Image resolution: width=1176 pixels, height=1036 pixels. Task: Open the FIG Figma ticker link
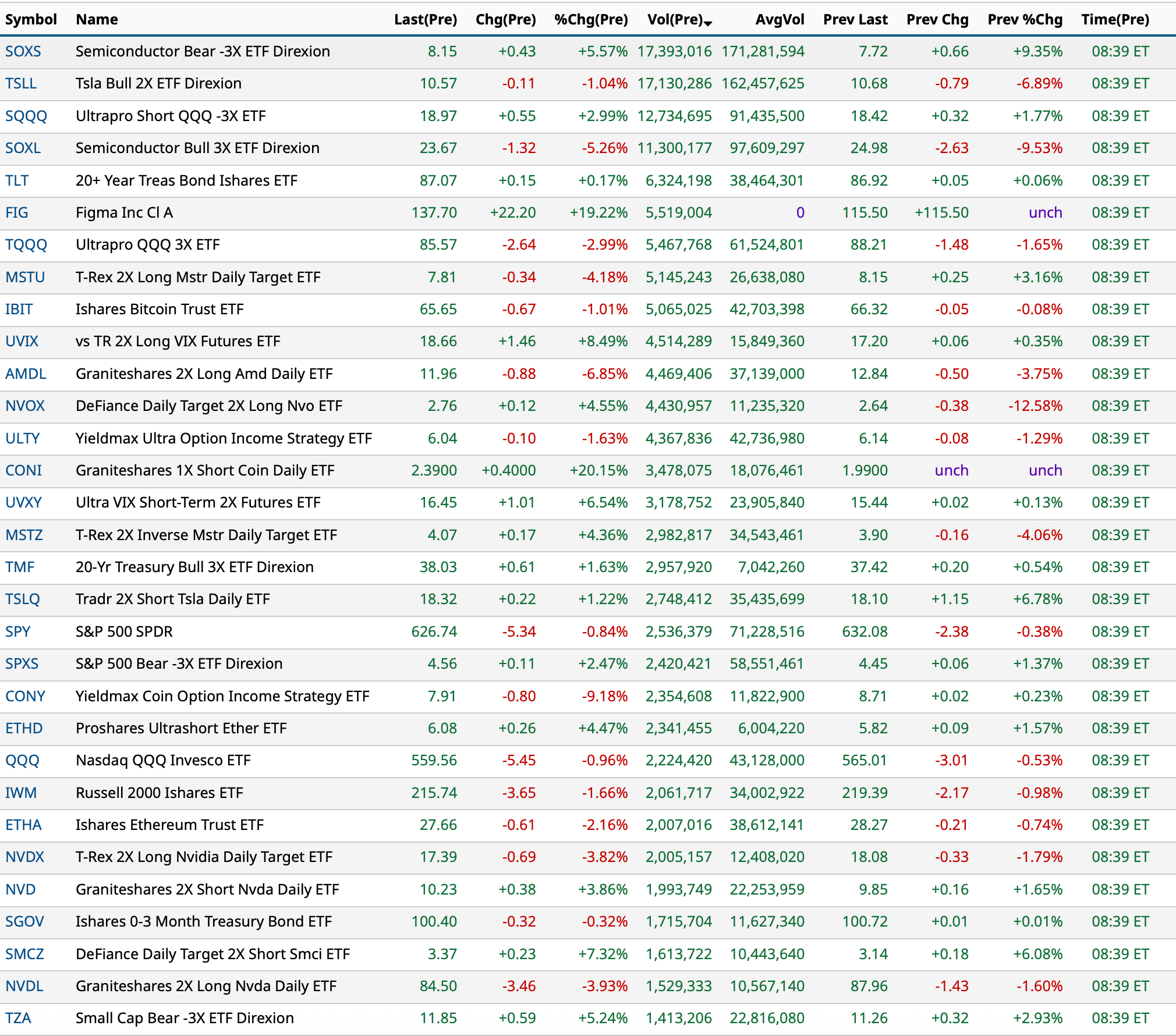click(17, 212)
